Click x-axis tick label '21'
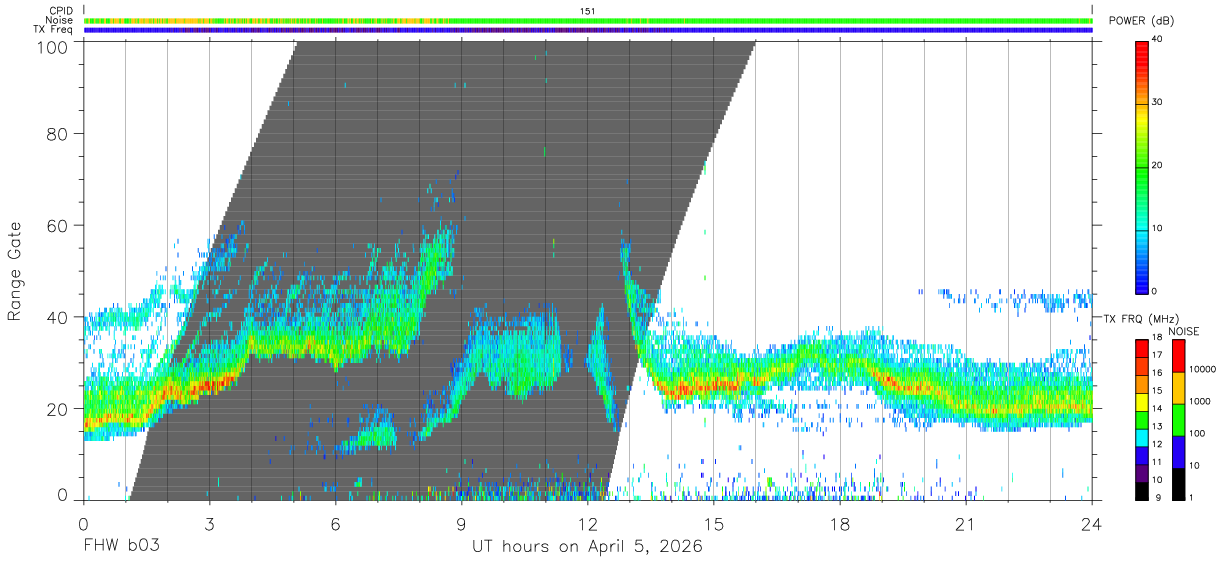 [965, 524]
